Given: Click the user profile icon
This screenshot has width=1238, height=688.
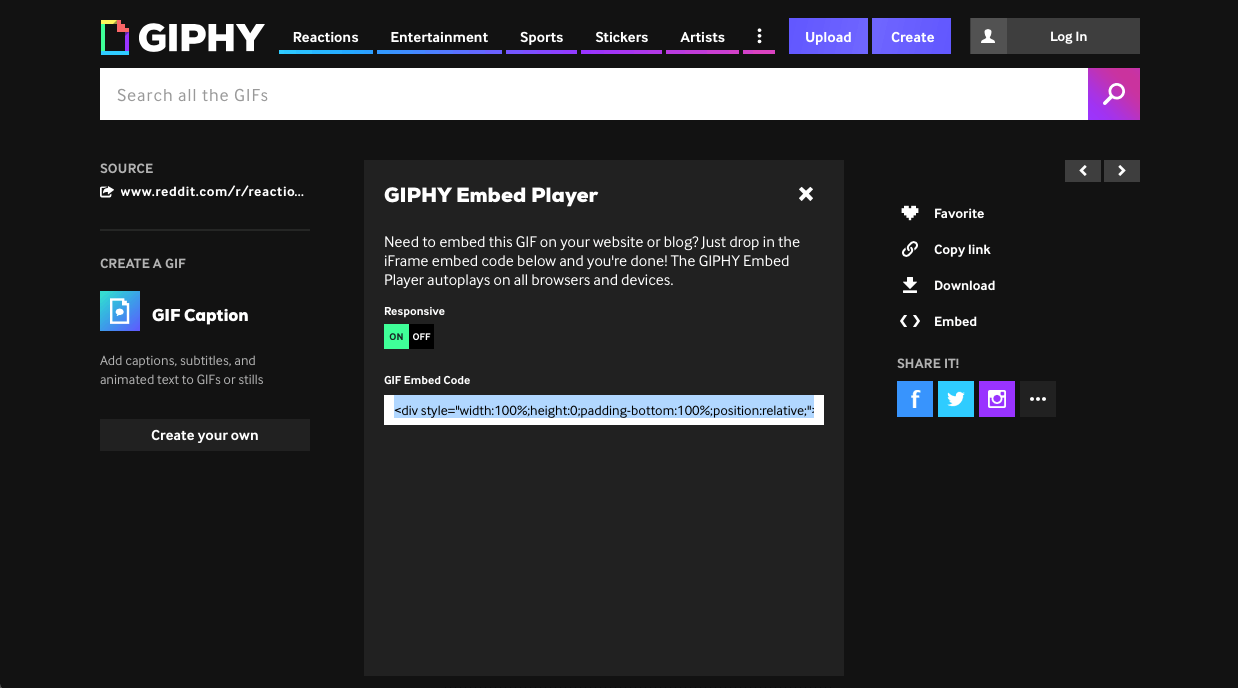Looking at the screenshot, I should click(988, 36).
